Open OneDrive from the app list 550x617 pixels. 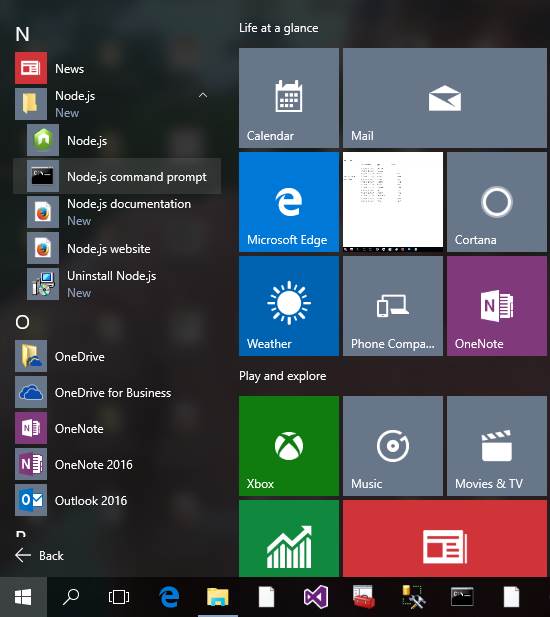point(118,357)
